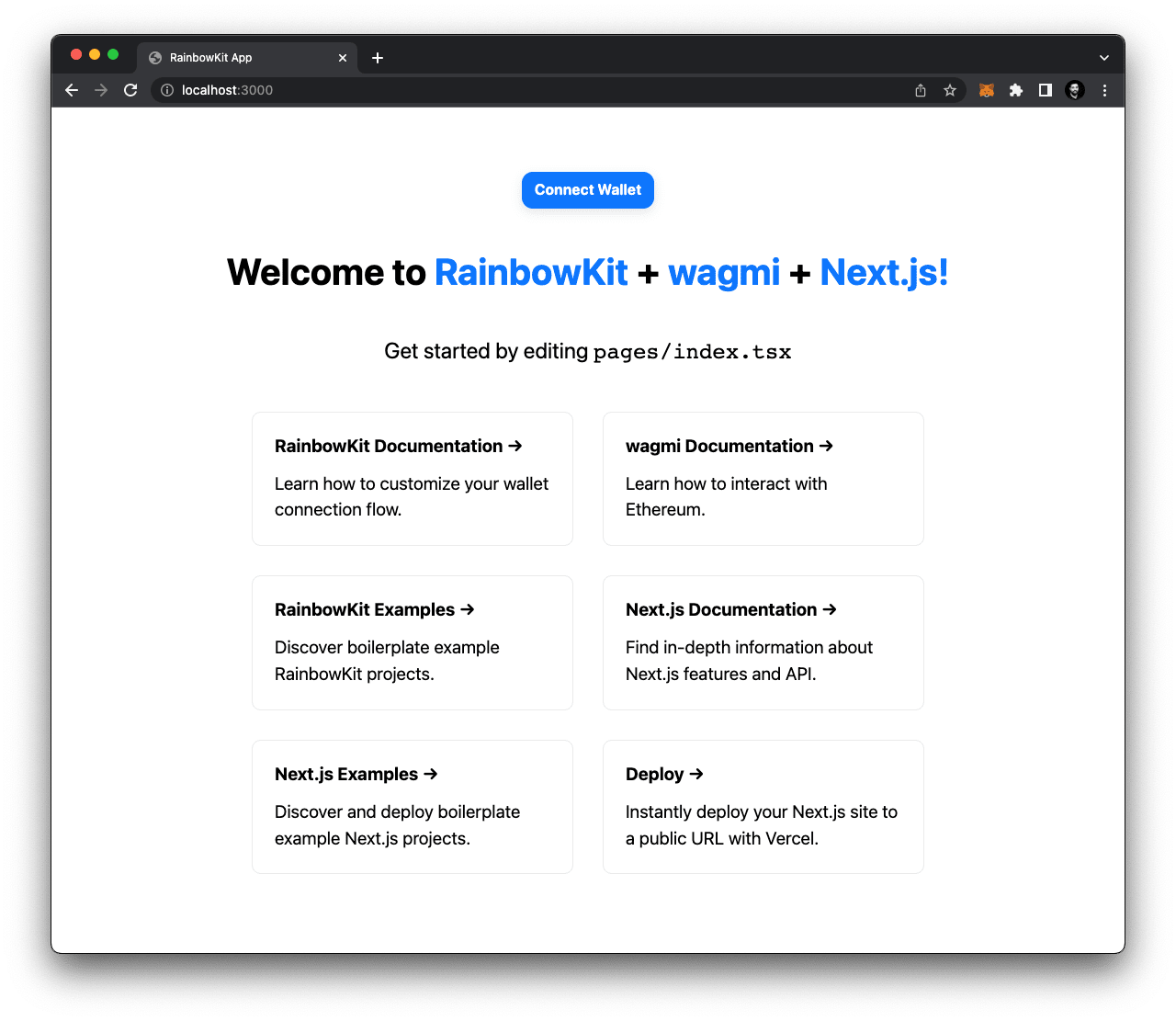Open Next.js Documentation card
1176x1021 pixels.
click(763, 643)
